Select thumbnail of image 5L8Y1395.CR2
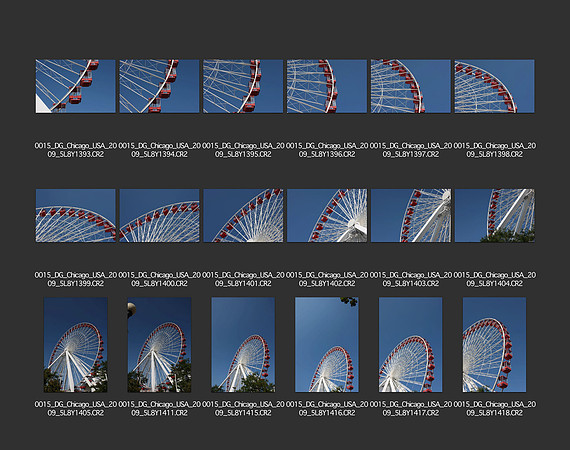 click(243, 86)
